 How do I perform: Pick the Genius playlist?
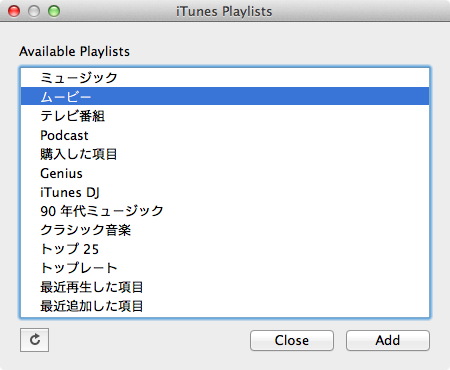(225, 173)
